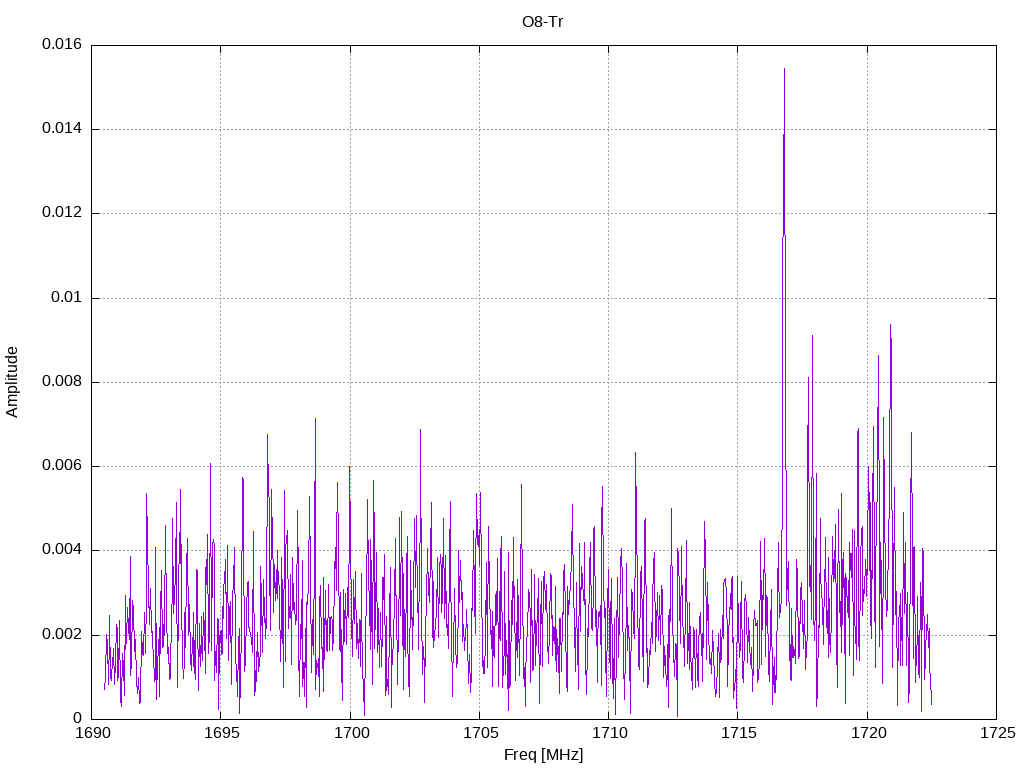This screenshot has width=1024, height=768.
Task: Click the Freq [MHz] x-axis label
Action: pos(543,755)
